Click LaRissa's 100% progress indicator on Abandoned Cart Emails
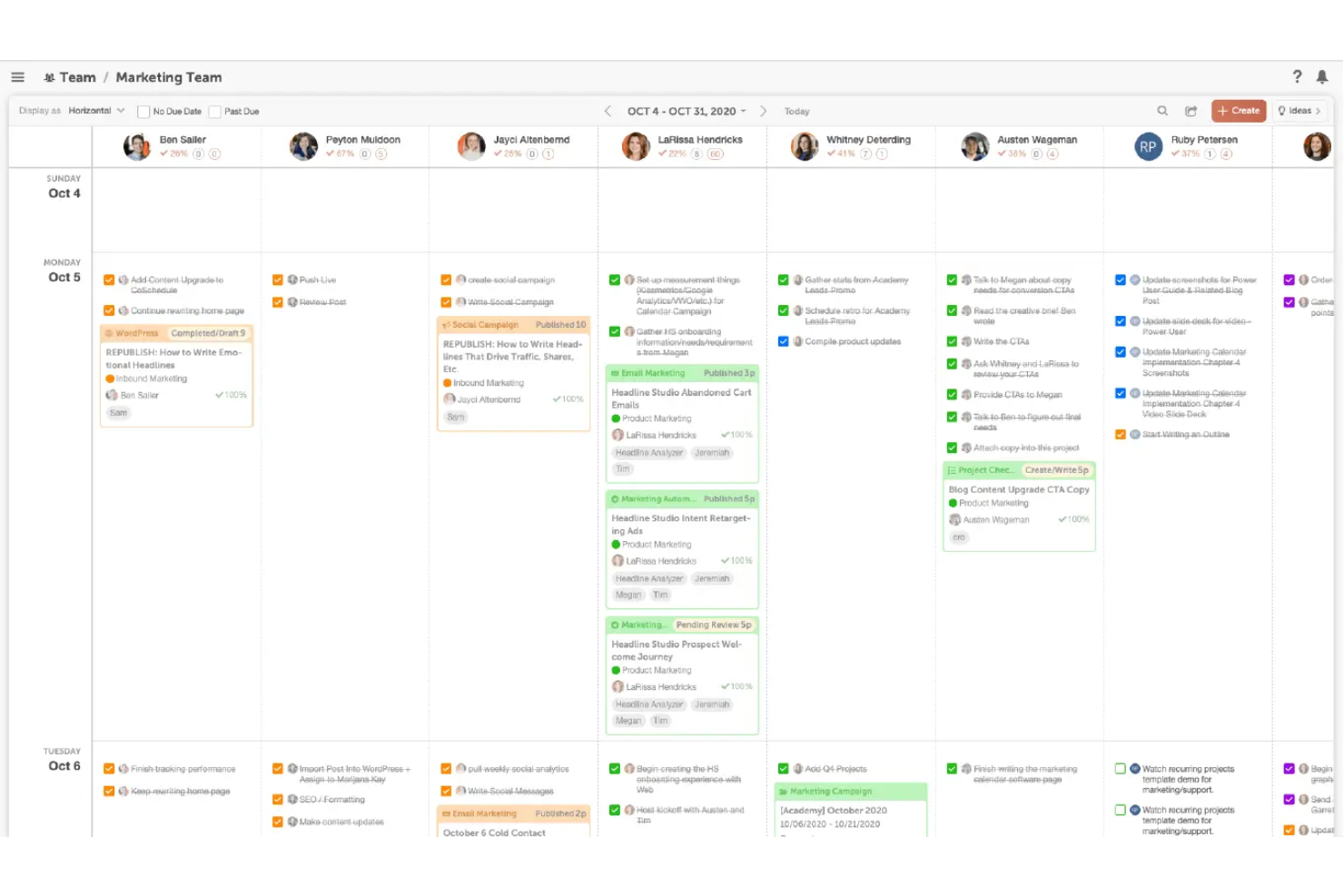 [x=736, y=435]
